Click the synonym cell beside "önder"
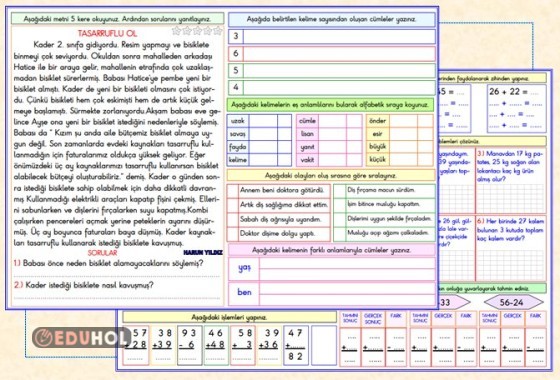The height and width of the screenshot is (380, 560). 404,121
